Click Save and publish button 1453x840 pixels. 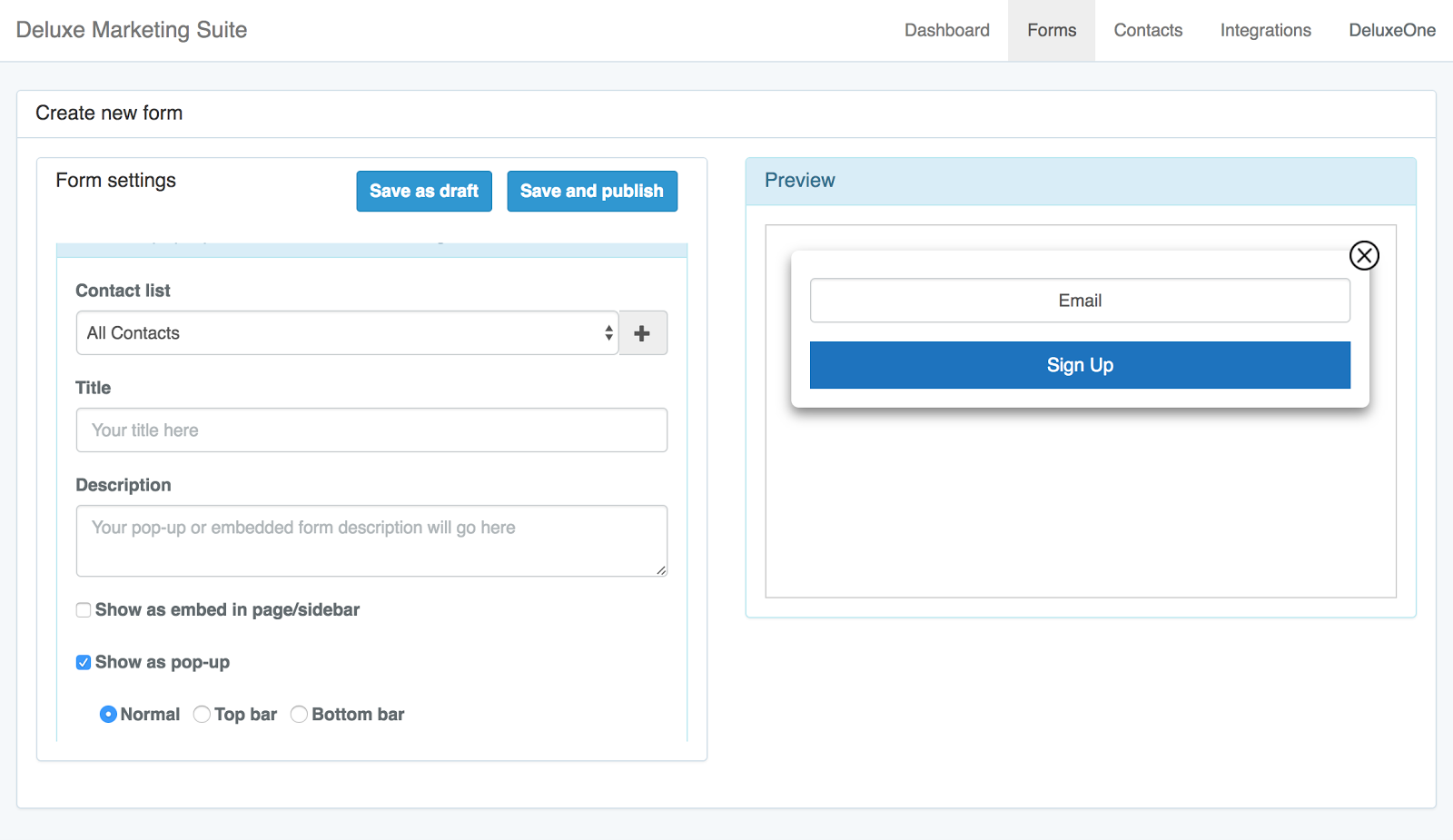coord(592,191)
